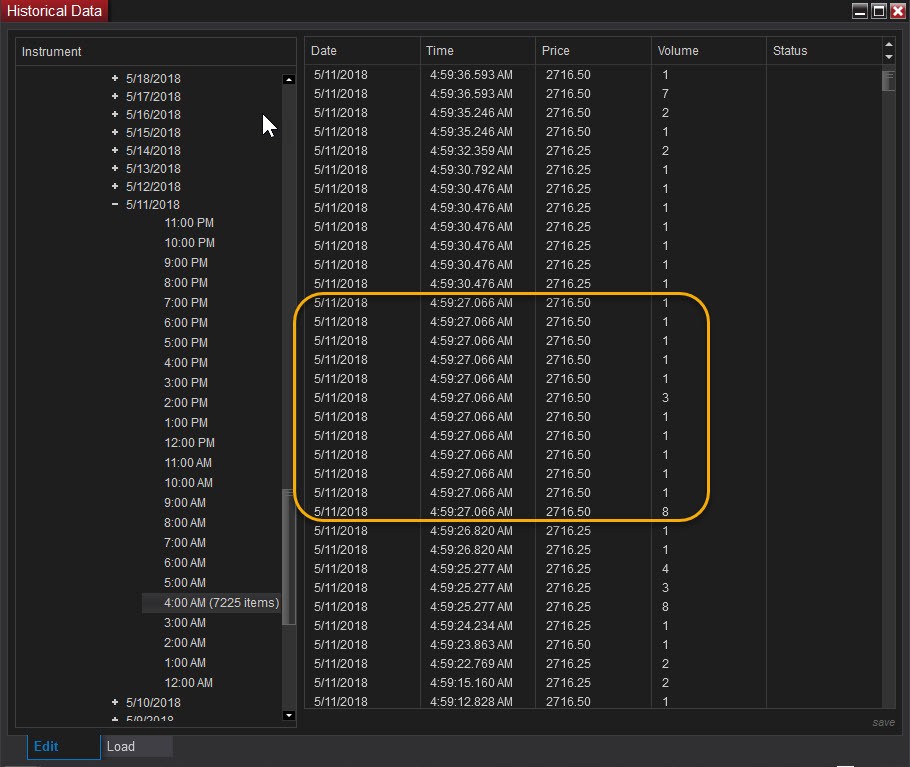
Task: Click the save link
Action: coord(883,722)
